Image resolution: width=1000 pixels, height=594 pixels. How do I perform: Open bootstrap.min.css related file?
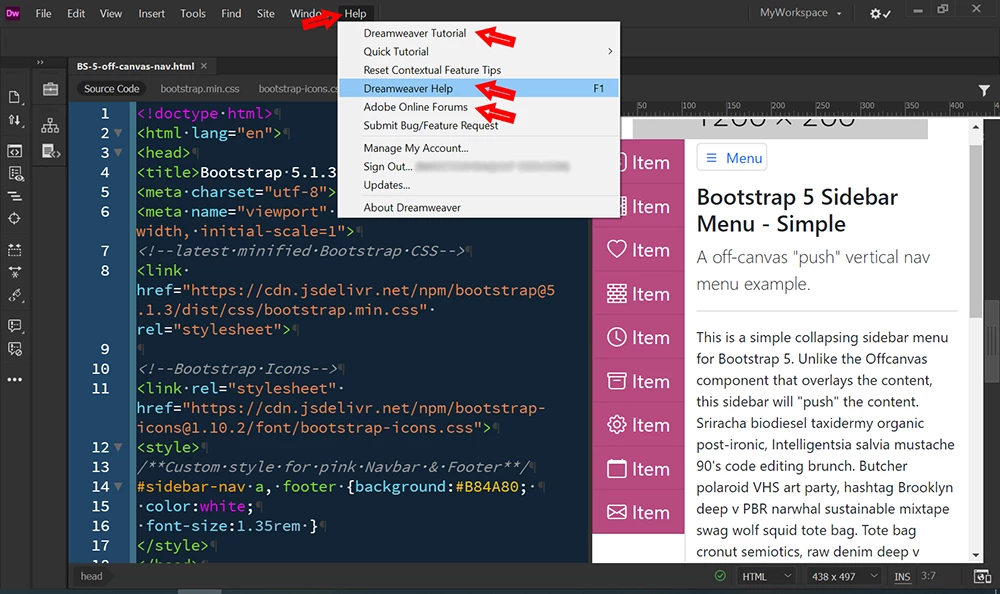[x=200, y=89]
